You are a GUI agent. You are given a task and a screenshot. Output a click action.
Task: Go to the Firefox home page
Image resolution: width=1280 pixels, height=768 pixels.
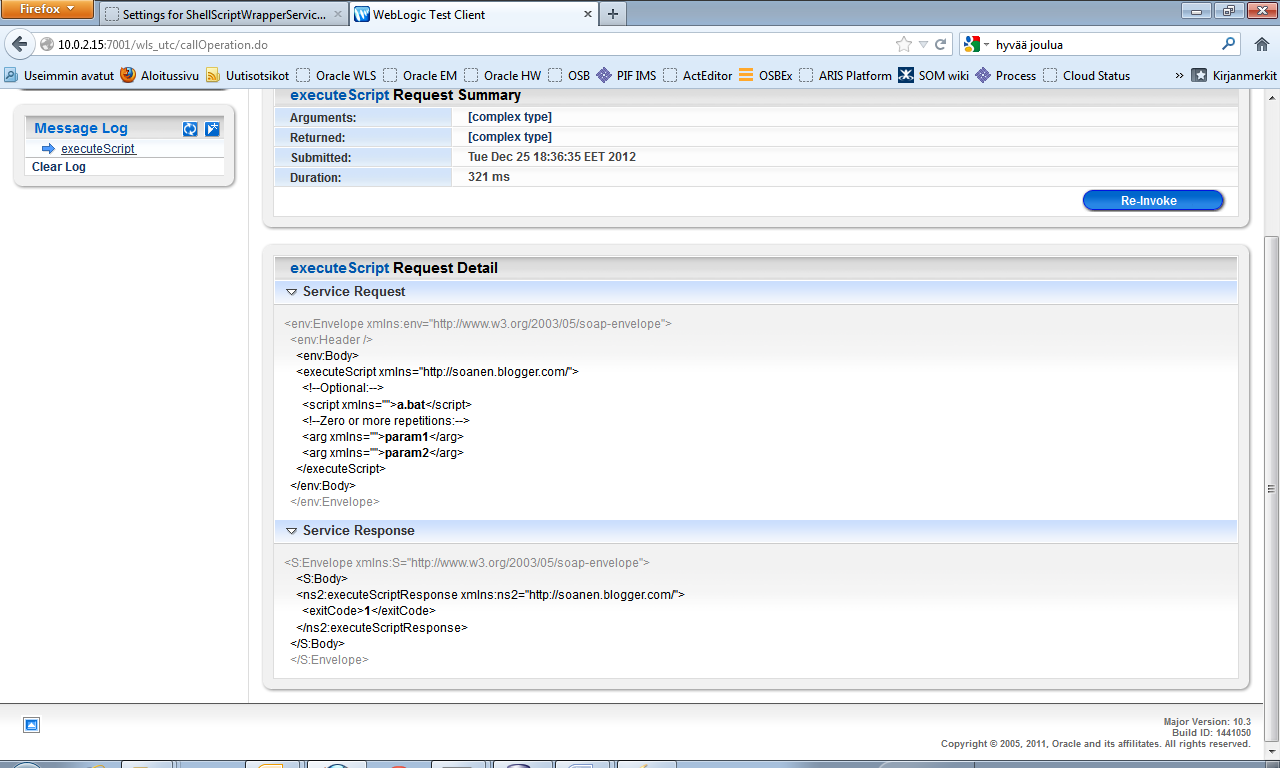(1261, 45)
